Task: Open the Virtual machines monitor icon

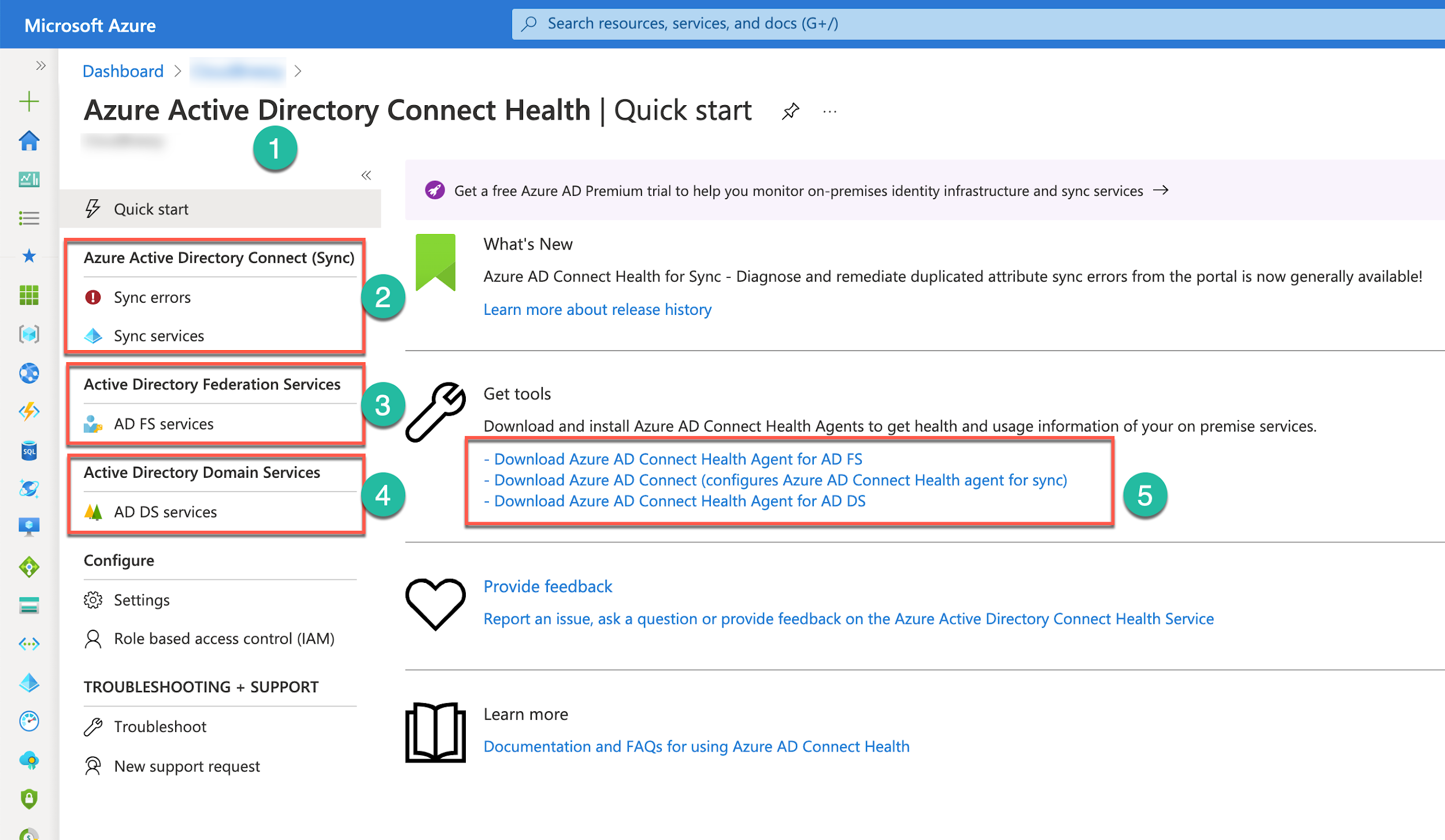Action: coord(29,527)
